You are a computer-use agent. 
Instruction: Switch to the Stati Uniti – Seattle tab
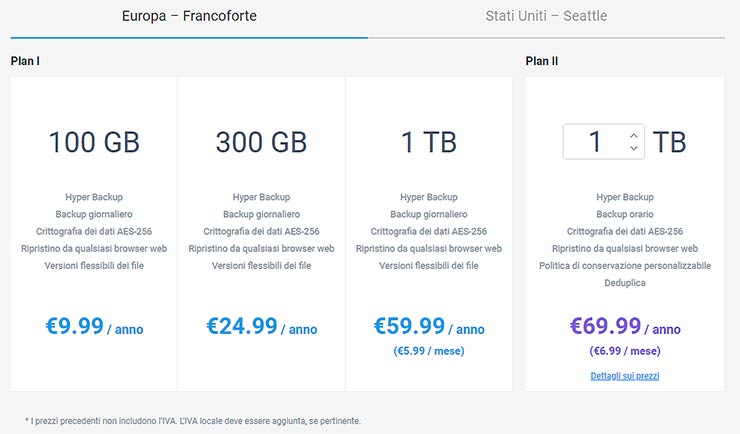coord(546,16)
